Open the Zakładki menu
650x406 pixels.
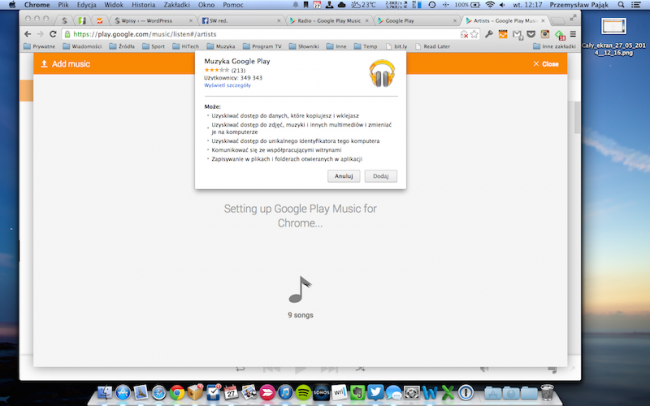(x=177, y=5)
